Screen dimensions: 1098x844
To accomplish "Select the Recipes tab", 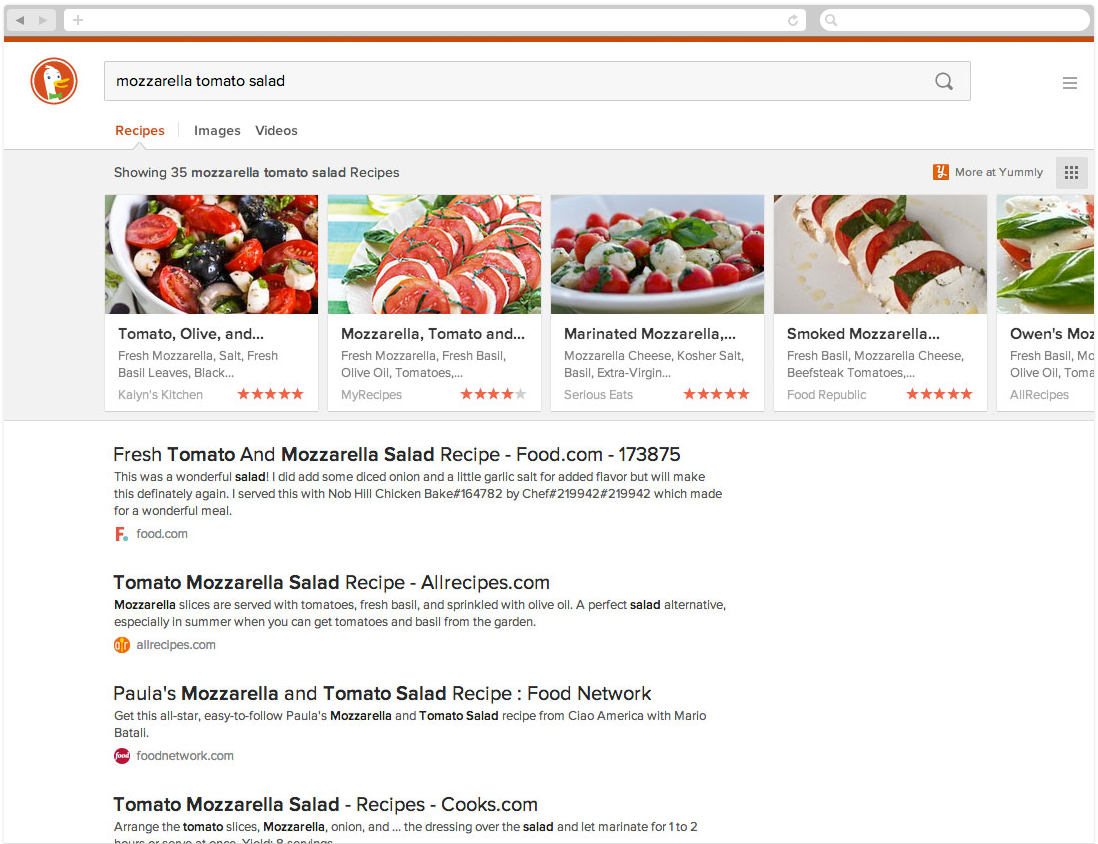I will (x=140, y=130).
